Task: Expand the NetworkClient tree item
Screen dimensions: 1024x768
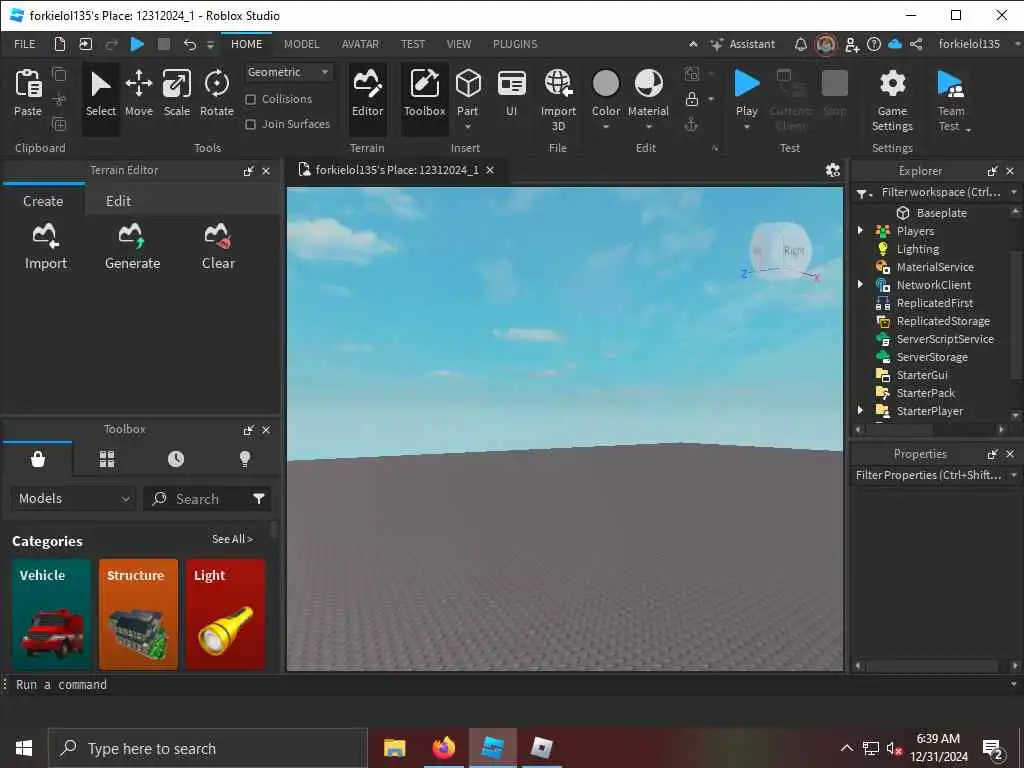Action: point(860,284)
